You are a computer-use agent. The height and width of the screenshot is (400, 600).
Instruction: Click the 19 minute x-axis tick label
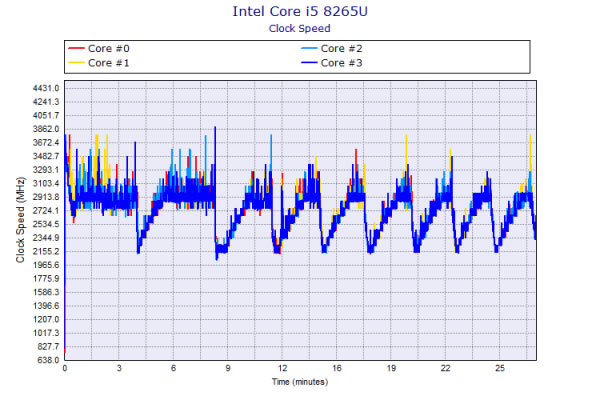click(391, 368)
